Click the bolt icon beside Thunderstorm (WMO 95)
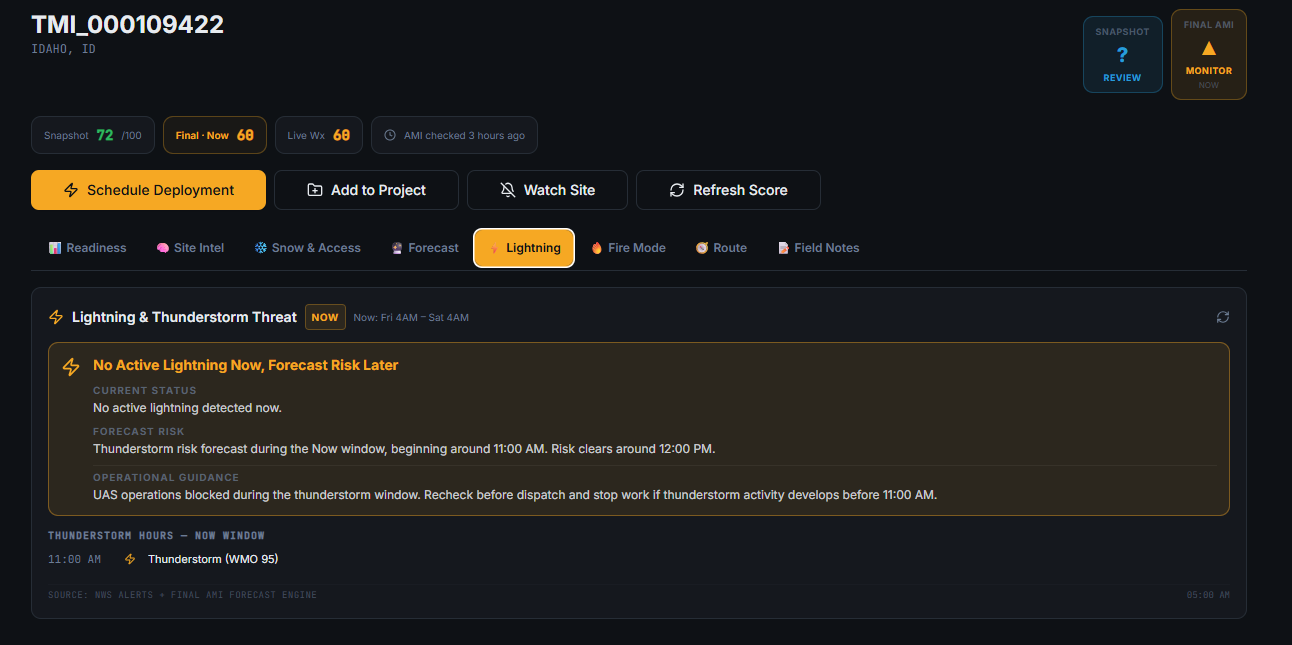The height and width of the screenshot is (645, 1292). point(130,559)
